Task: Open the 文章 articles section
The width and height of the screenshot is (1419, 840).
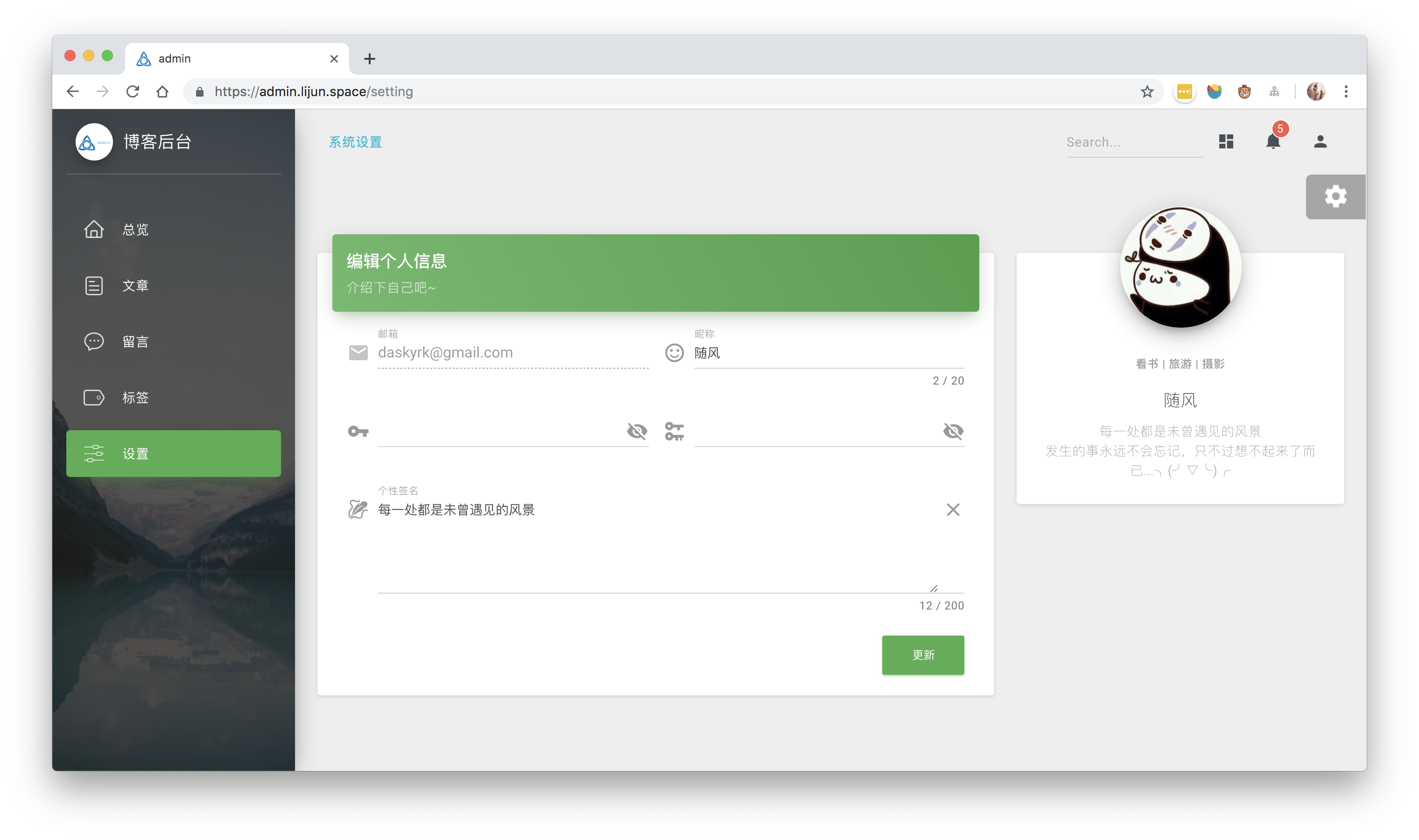Action: pyautogui.click(x=173, y=285)
